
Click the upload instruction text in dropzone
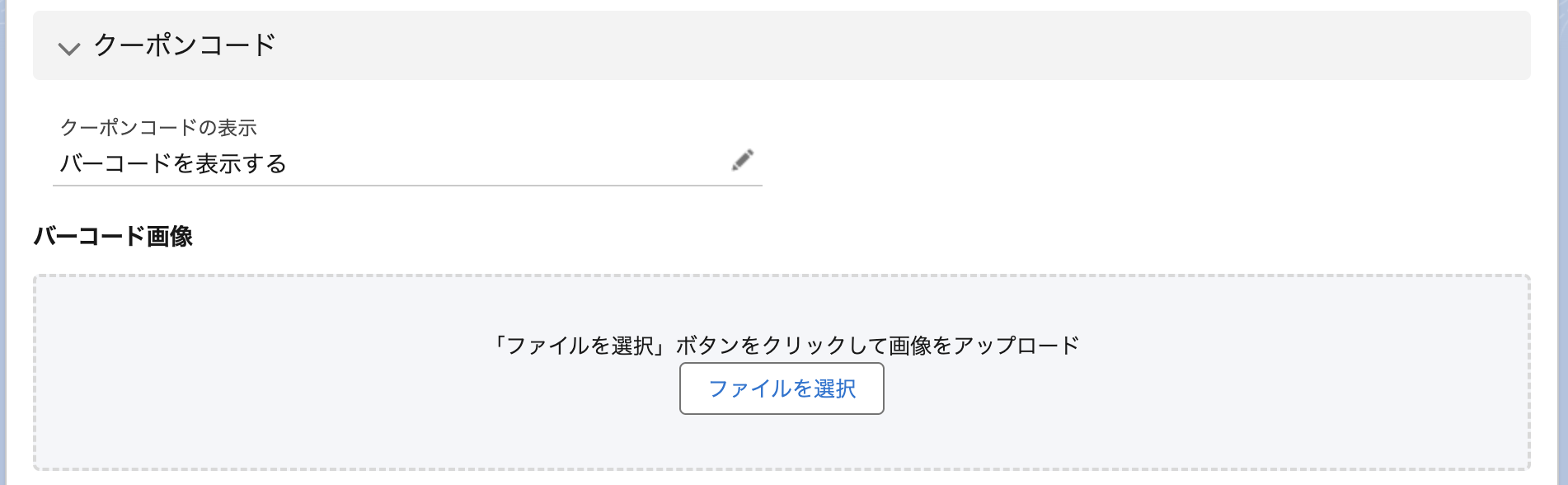782,346
